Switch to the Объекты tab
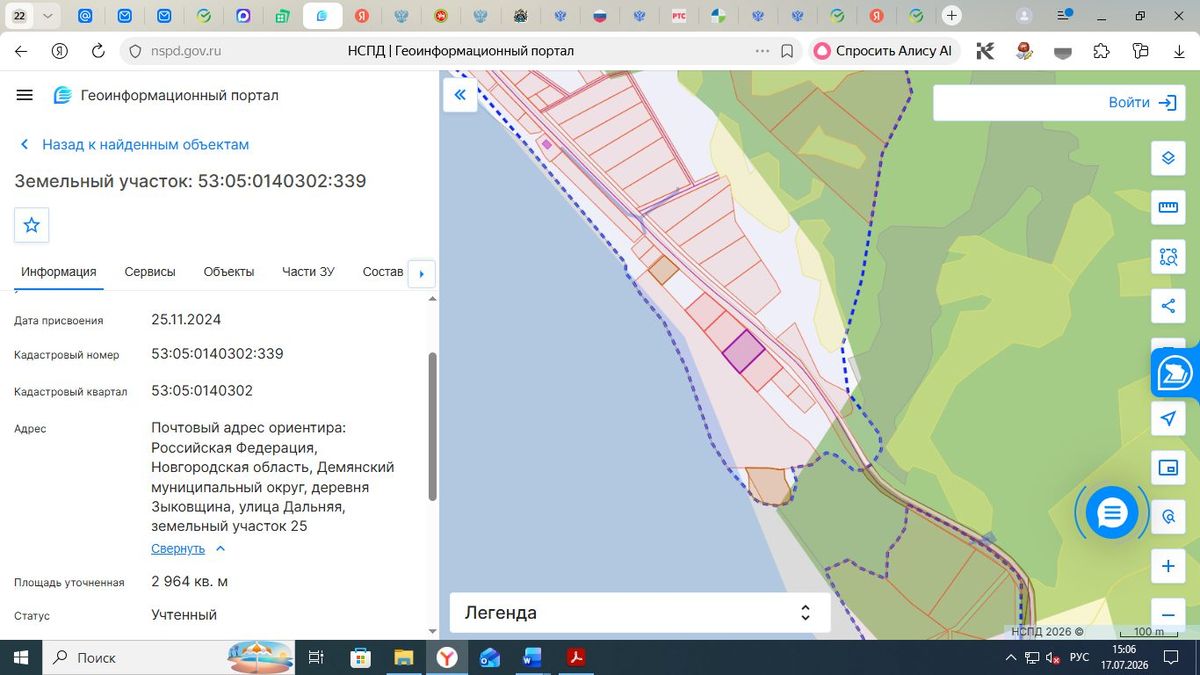1200x675 pixels. click(x=229, y=272)
